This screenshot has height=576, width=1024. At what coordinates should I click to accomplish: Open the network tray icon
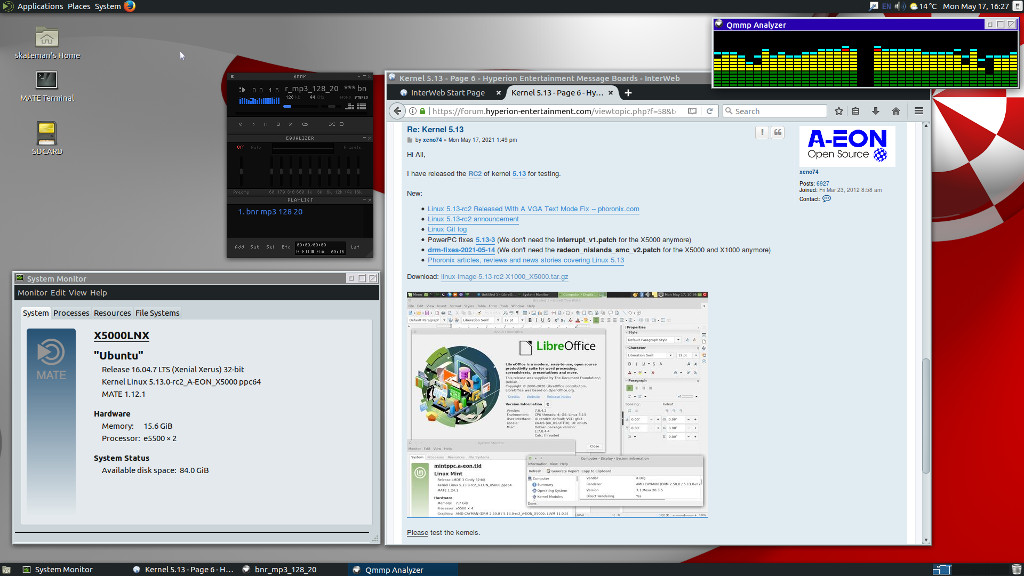874,6
